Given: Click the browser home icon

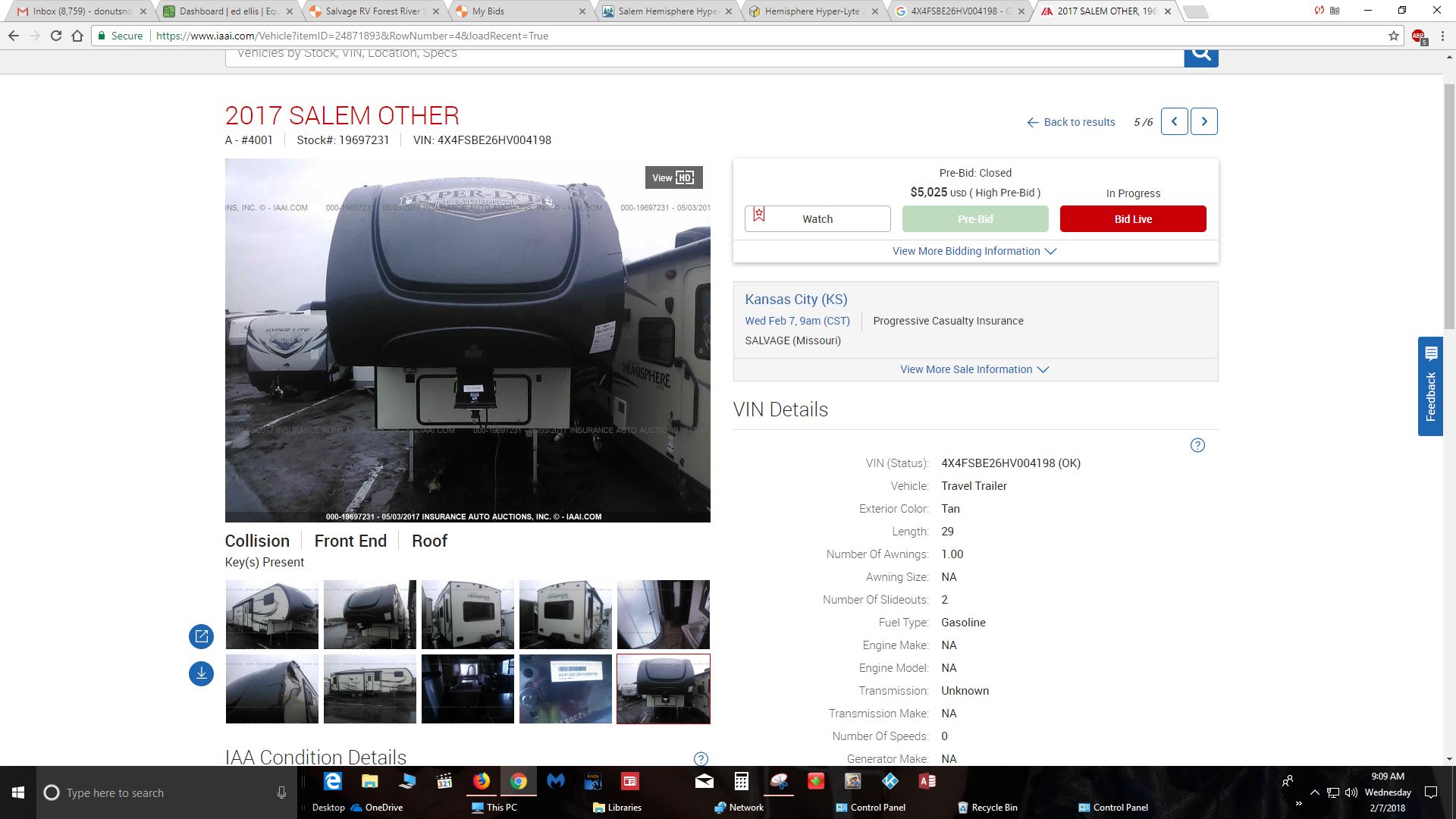Looking at the screenshot, I should (77, 36).
